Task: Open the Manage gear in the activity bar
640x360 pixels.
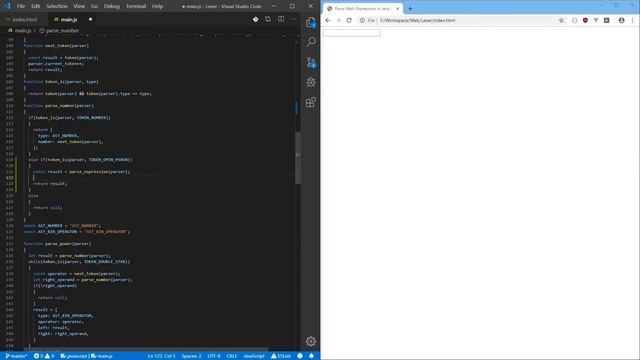Action: [311, 341]
